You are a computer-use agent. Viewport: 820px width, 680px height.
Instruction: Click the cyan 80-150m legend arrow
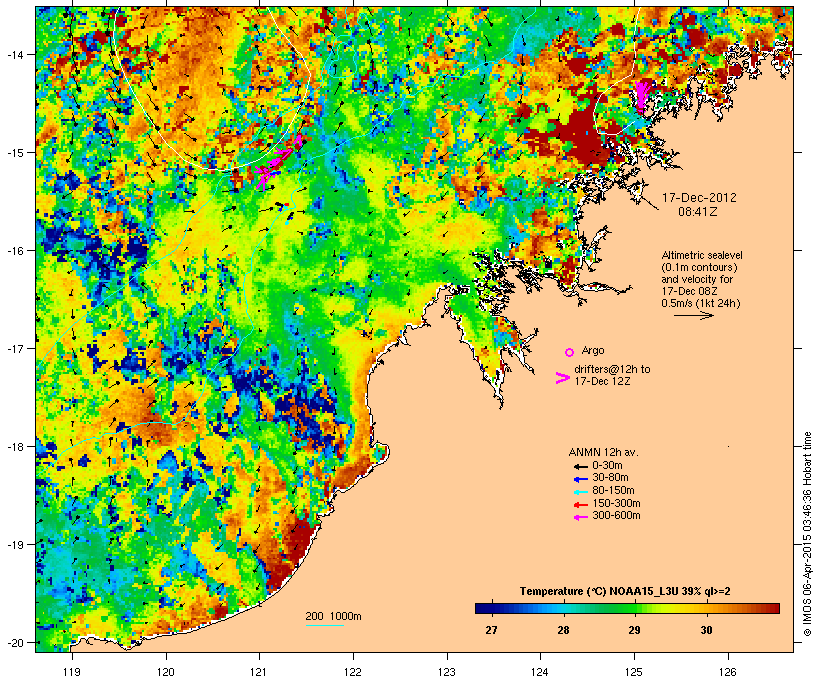pos(580,492)
